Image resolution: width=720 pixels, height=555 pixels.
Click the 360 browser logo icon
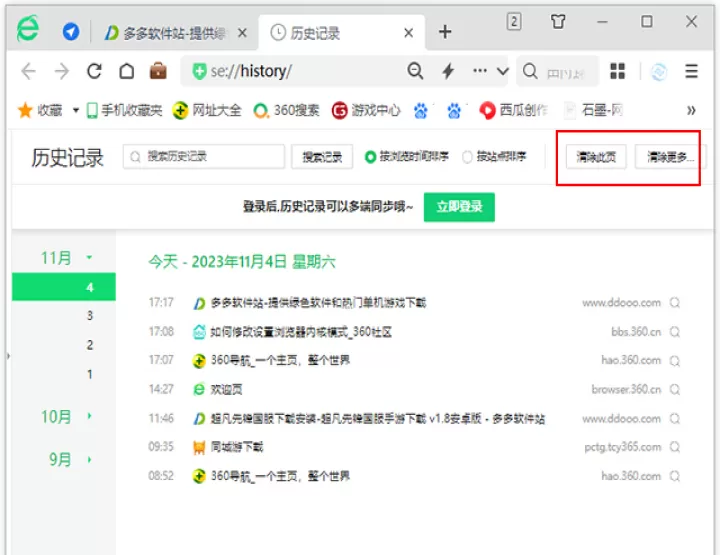(x=28, y=29)
